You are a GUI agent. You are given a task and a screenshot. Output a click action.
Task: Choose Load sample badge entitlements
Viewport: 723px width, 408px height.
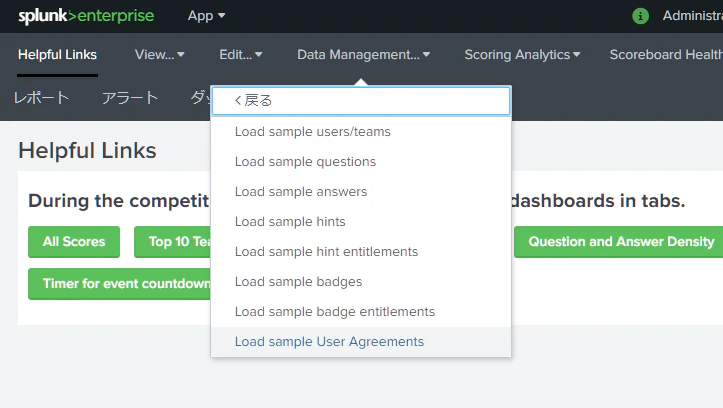(x=361, y=312)
